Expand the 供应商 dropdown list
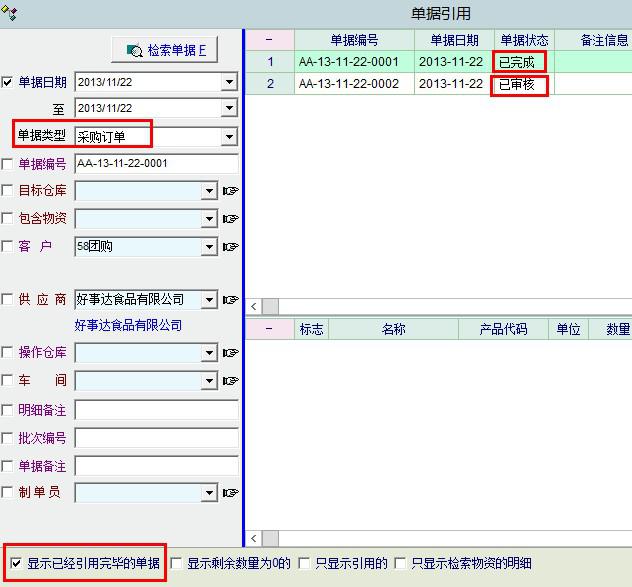Viewport: 632px width, 587px height. (209, 300)
